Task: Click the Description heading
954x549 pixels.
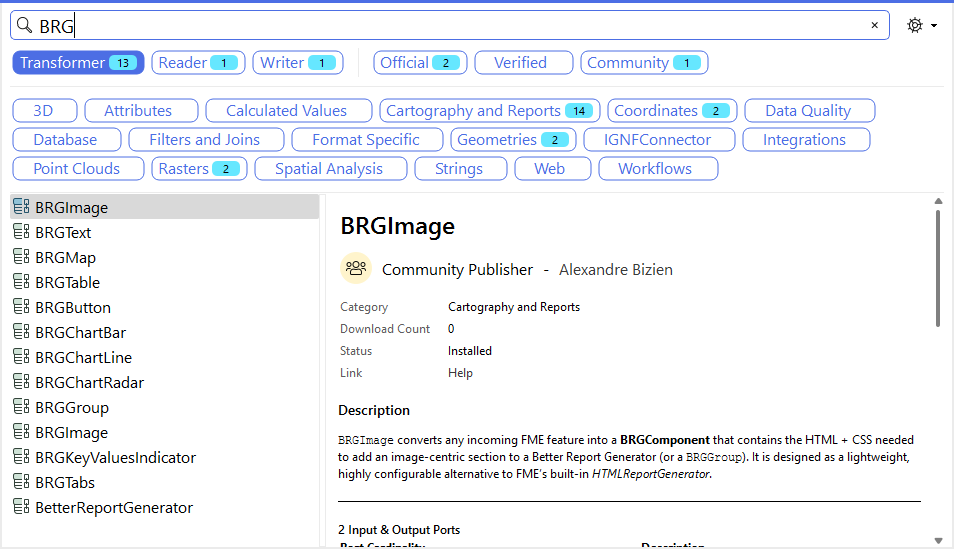Action: pyautogui.click(x=374, y=410)
